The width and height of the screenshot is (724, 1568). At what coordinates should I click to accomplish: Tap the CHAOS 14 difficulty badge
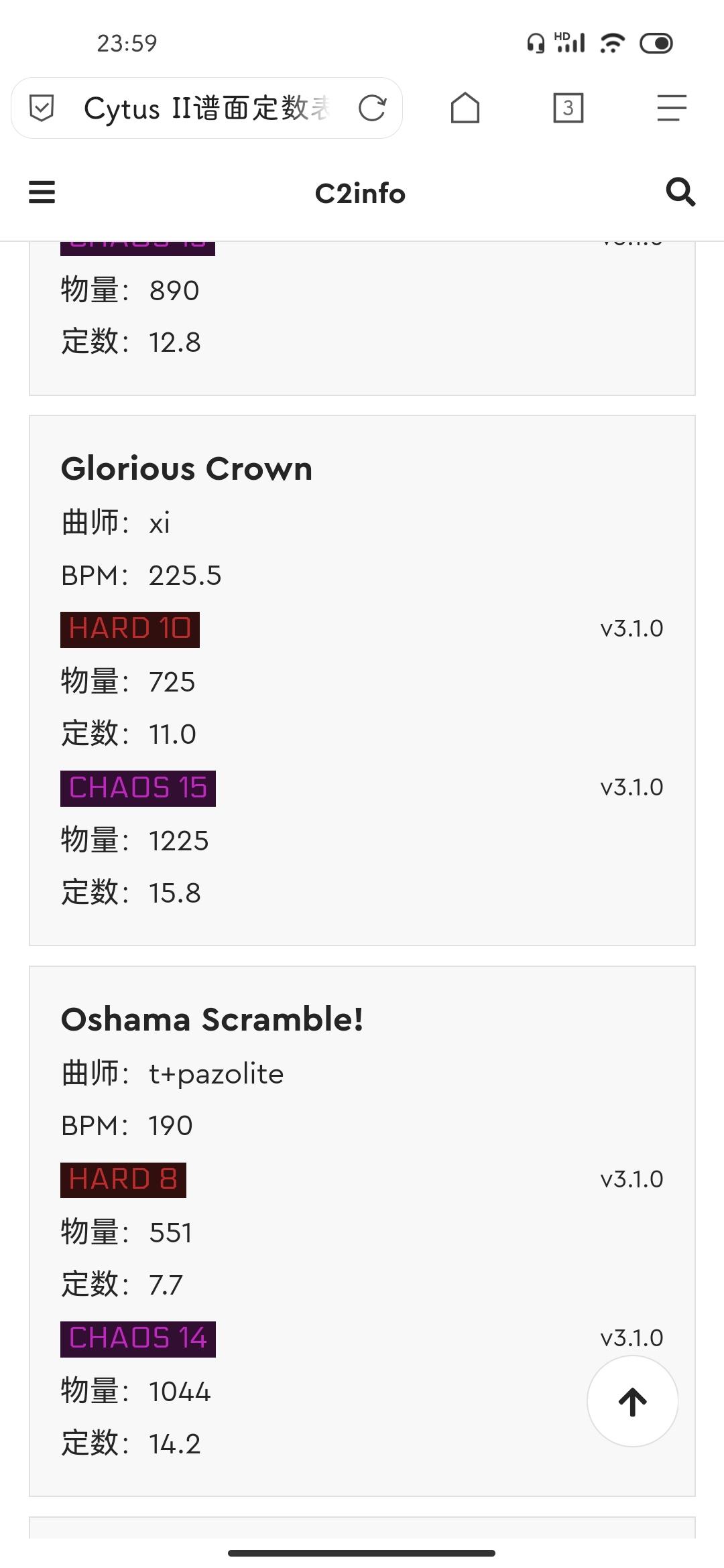click(x=138, y=1339)
